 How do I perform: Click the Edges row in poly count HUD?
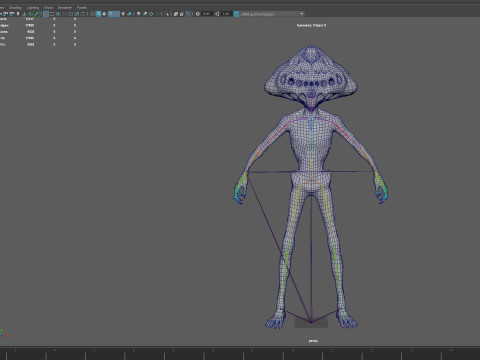click(x=38, y=25)
